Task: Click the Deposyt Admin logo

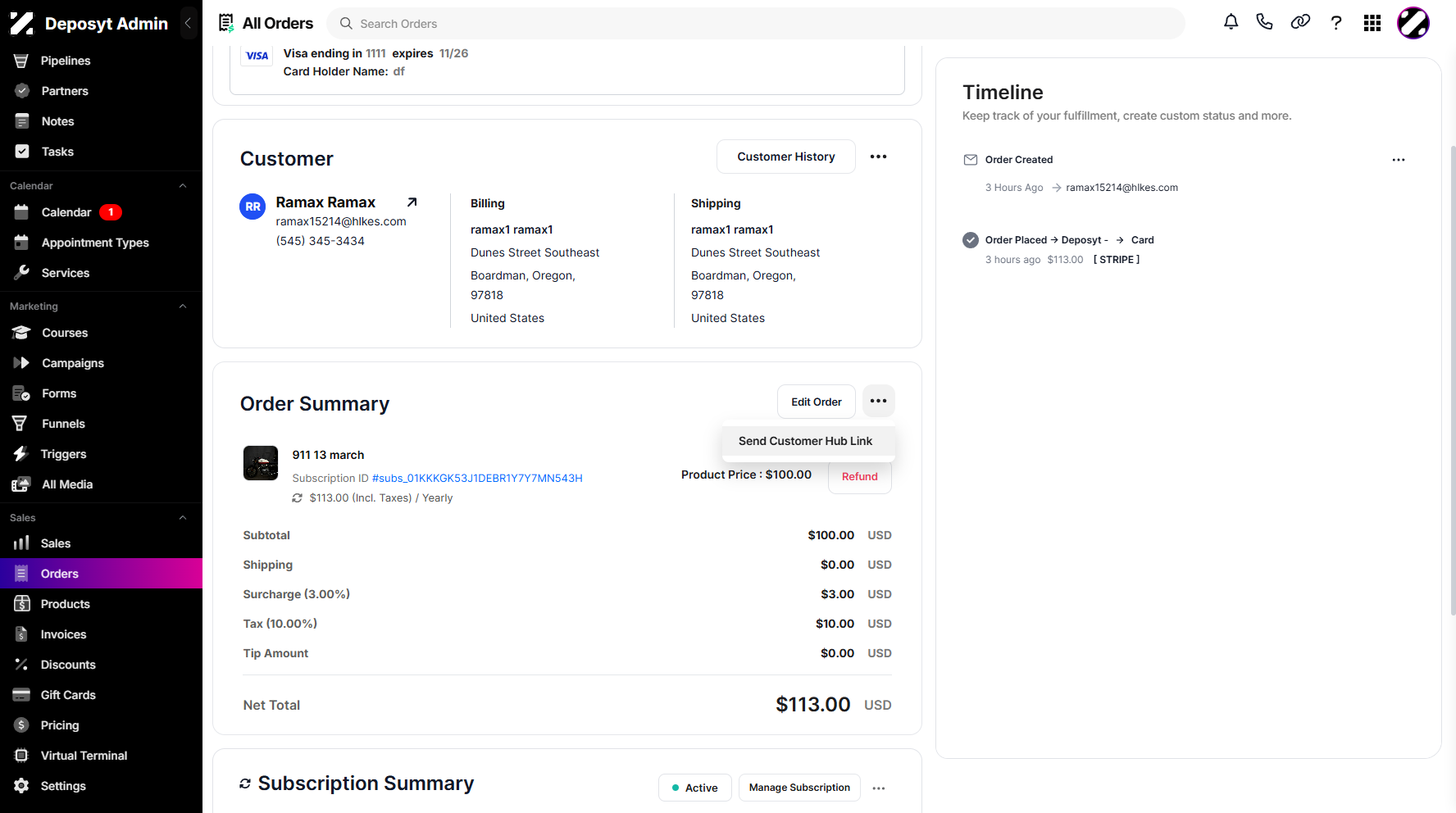Action: click(x=22, y=23)
